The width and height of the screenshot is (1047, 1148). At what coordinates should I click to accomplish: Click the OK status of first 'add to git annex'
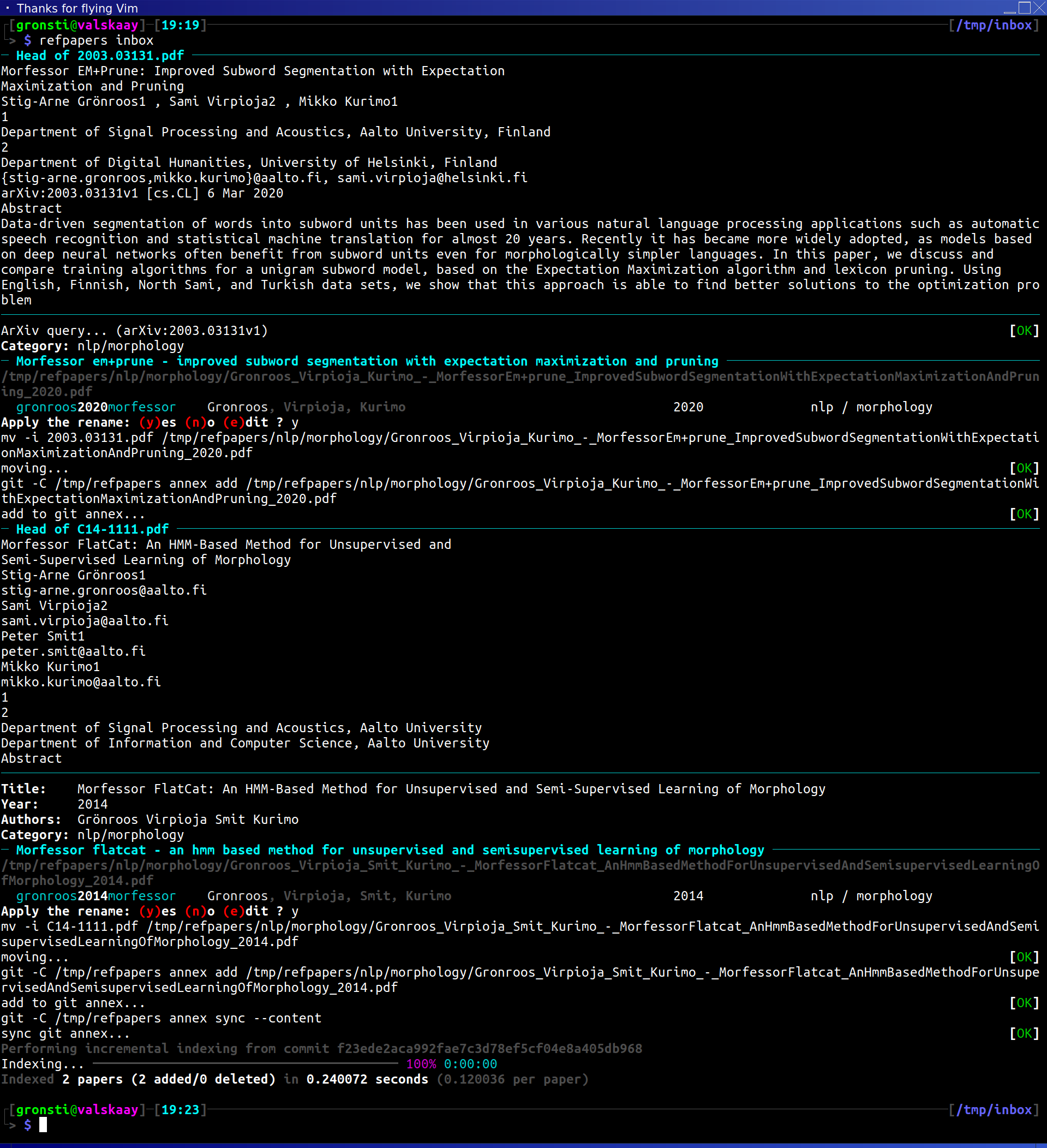tap(1024, 513)
